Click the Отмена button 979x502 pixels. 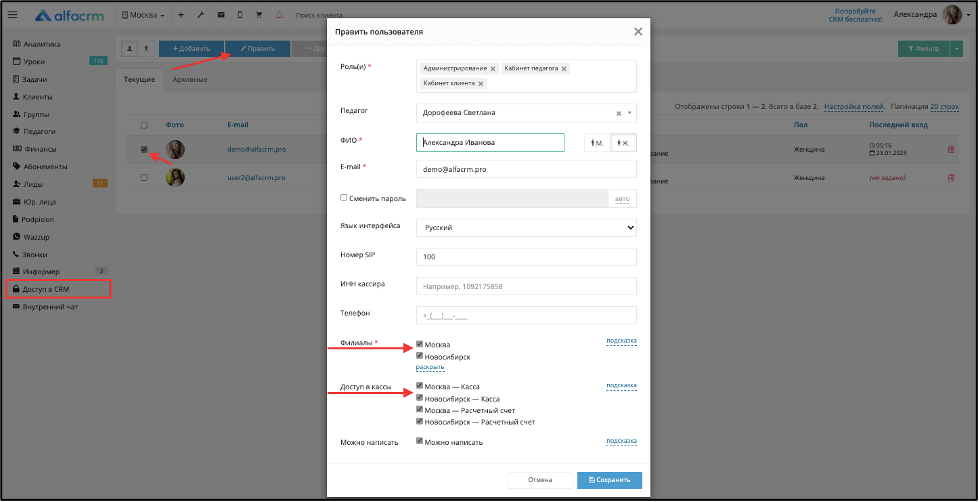click(540, 480)
